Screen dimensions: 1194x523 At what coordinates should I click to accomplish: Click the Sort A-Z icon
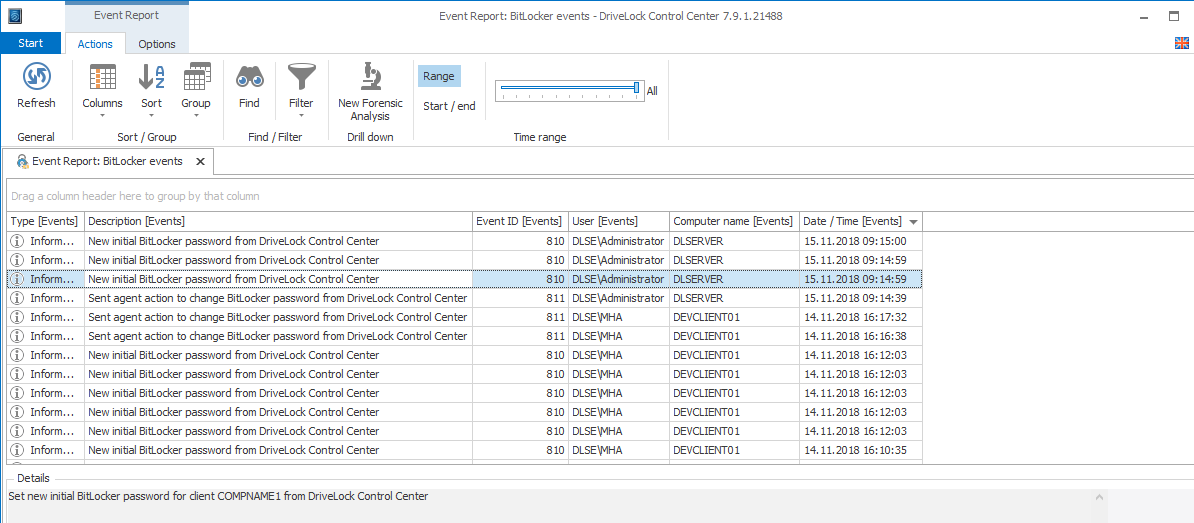click(x=152, y=78)
